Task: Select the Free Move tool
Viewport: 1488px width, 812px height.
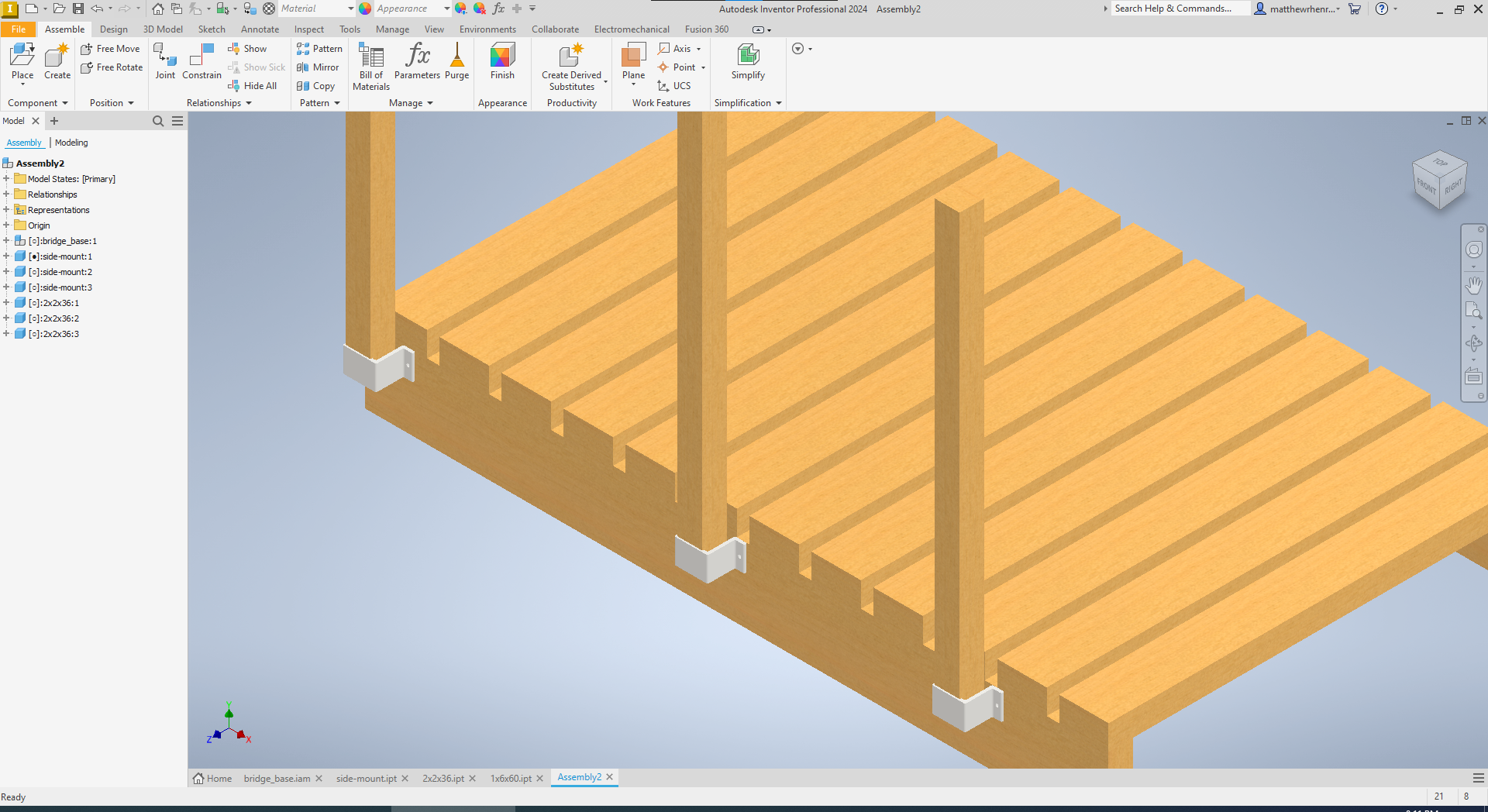Action: point(110,49)
